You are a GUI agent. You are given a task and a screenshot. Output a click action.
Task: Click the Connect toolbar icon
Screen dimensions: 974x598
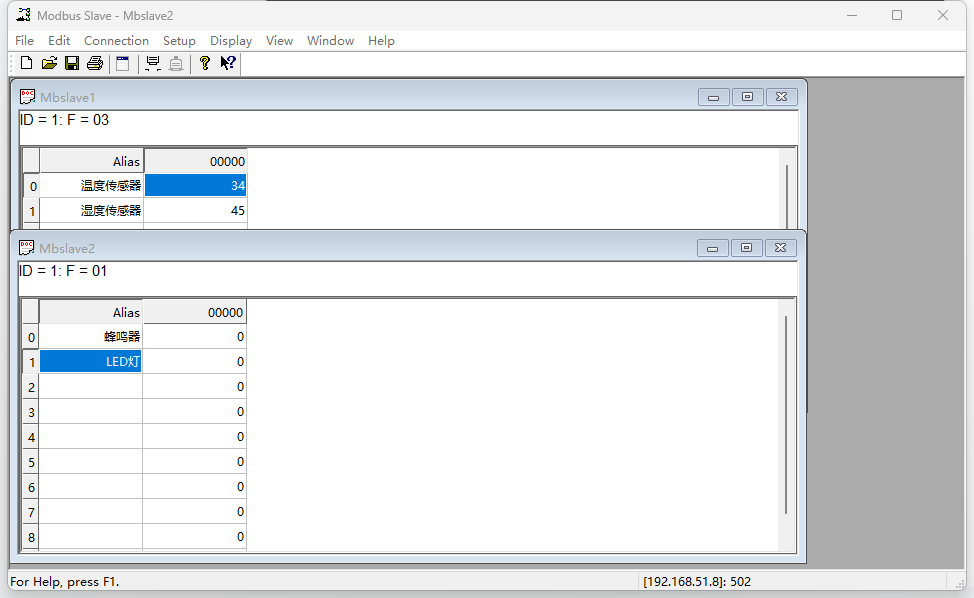tap(153, 63)
